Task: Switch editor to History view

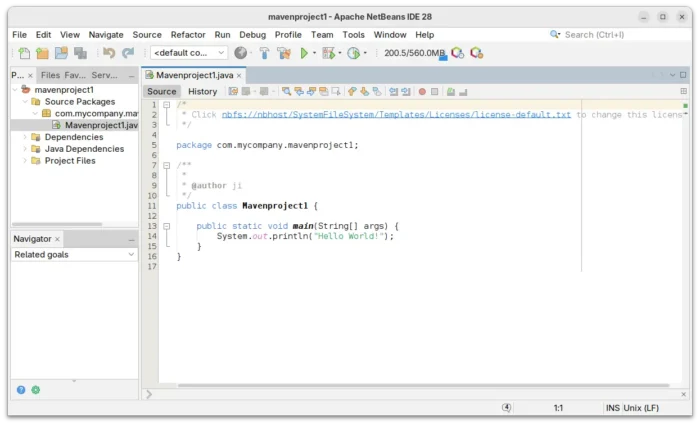Action: pyautogui.click(x=202, y=91)
